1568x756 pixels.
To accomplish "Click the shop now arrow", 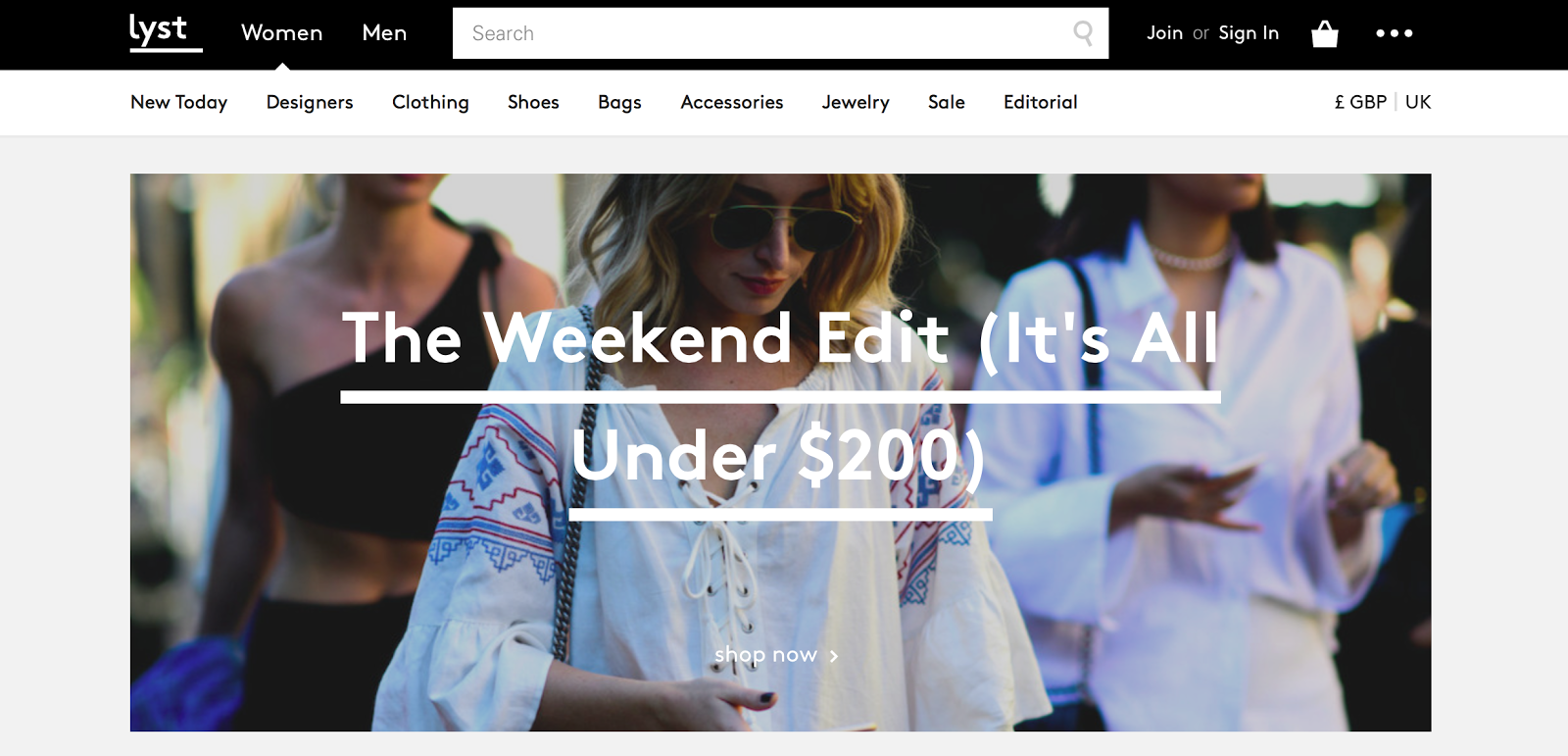I will (834, 656).
